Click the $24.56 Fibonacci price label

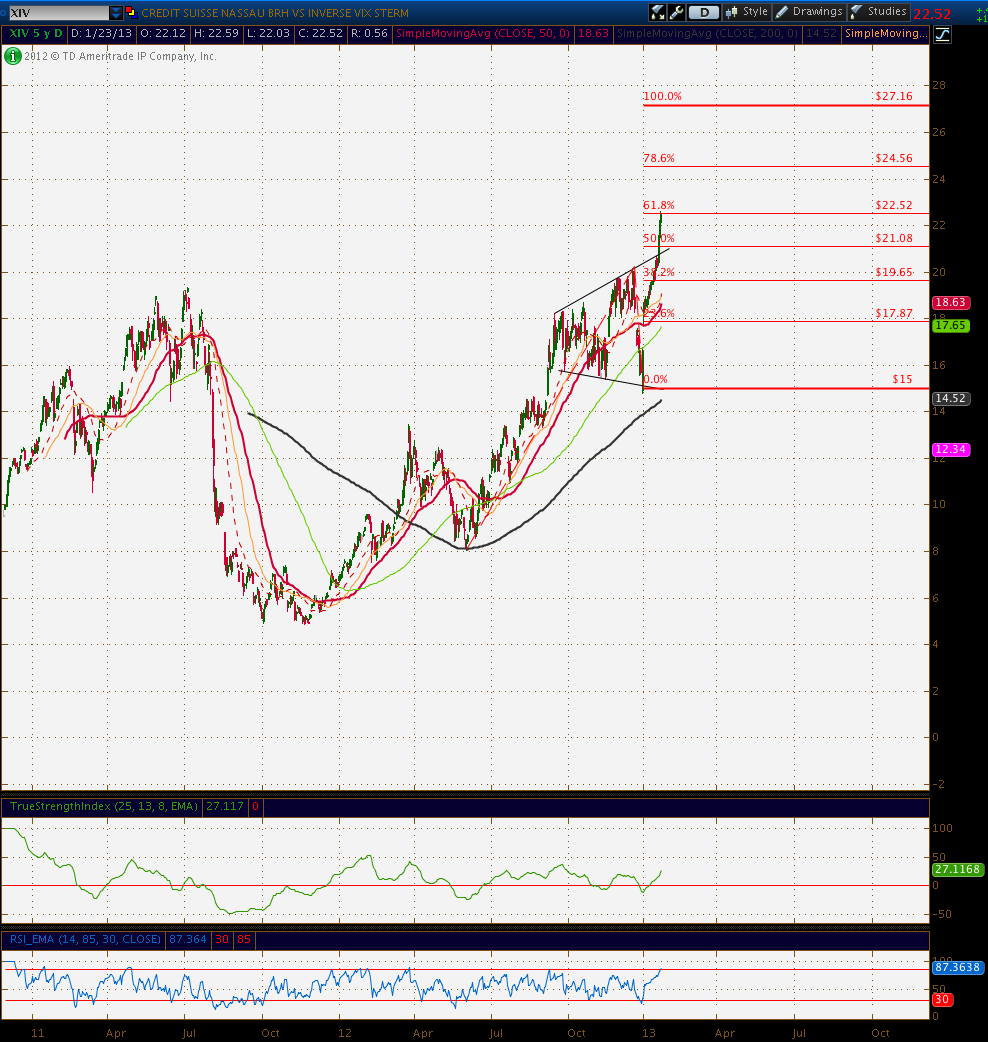894,158
